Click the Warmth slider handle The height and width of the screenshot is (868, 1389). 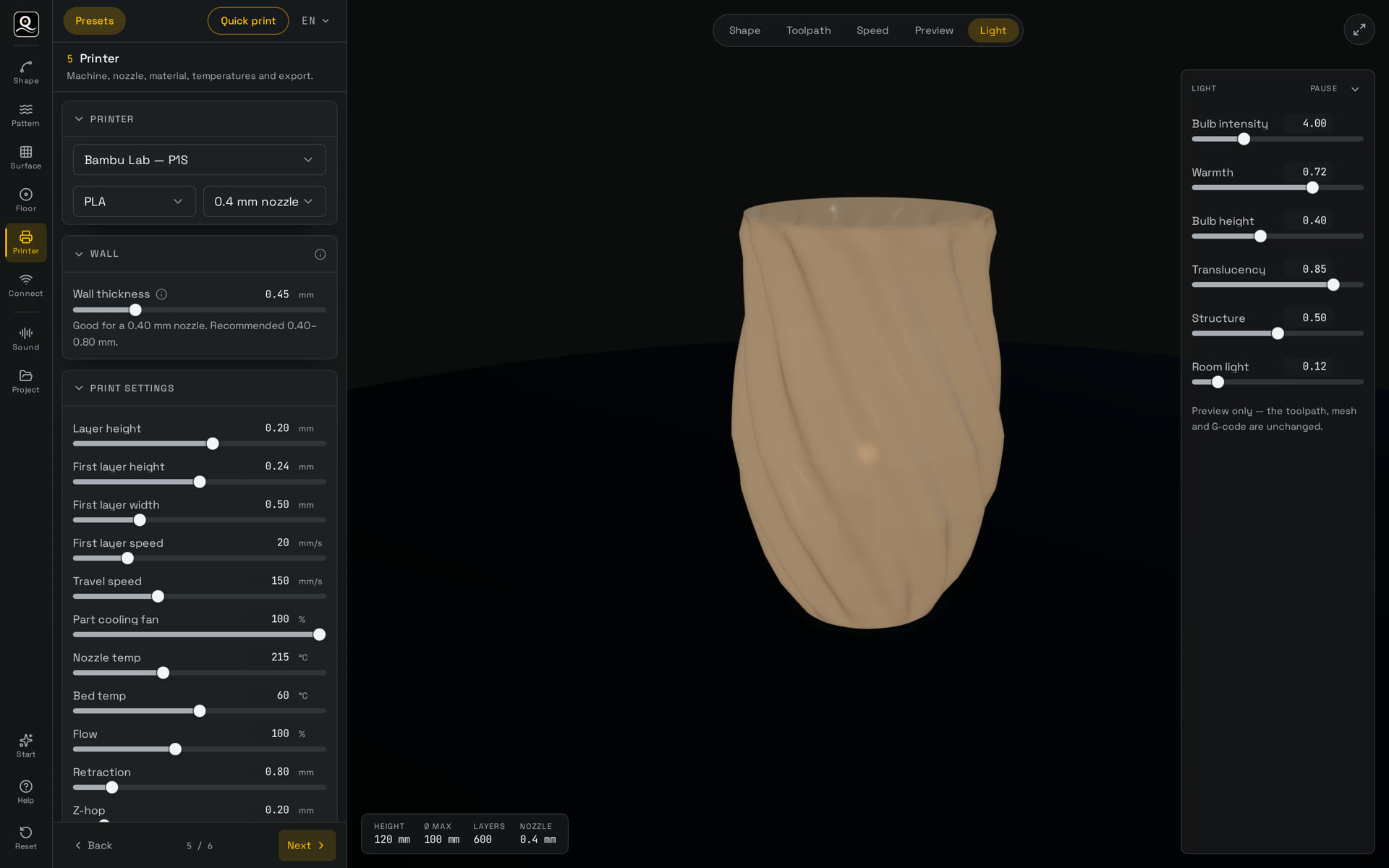pos(1312,187)
